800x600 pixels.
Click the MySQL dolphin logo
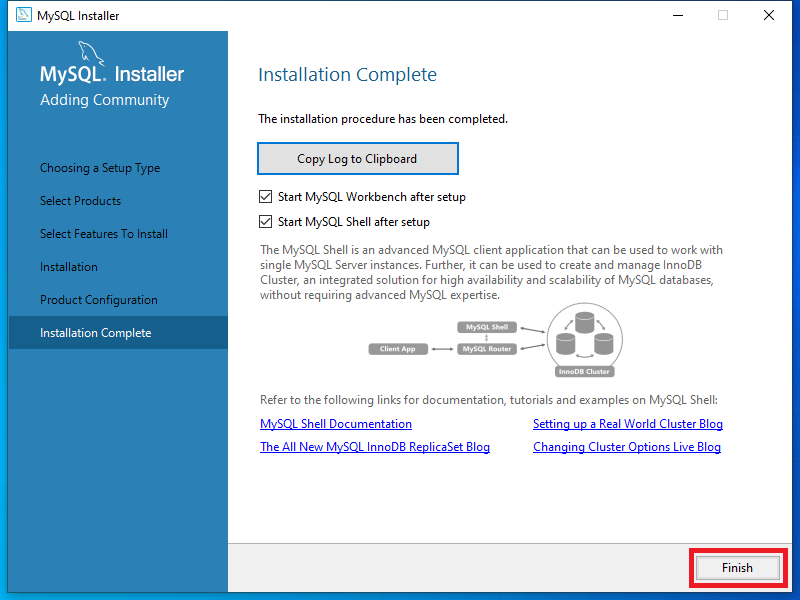tap(91, 53)
